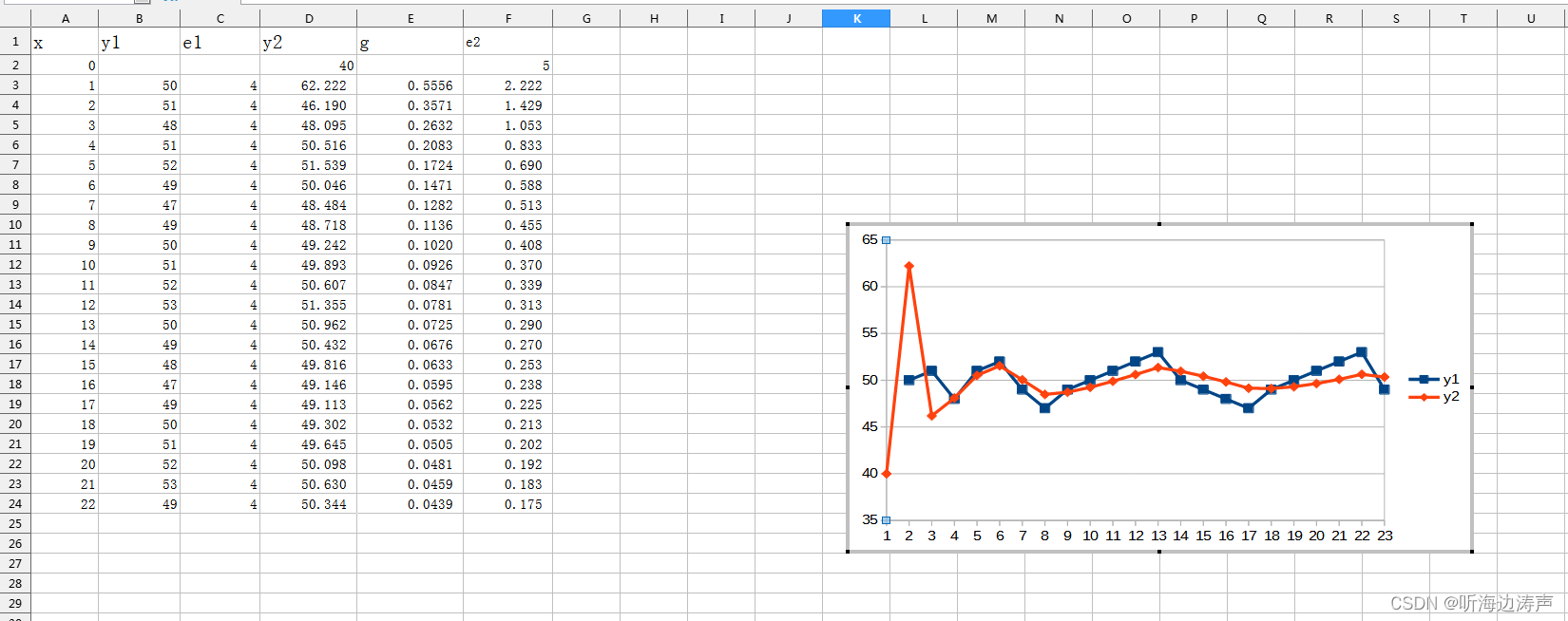Select cell F2 with value 5

pyautogui.click(x=508, y=66)
